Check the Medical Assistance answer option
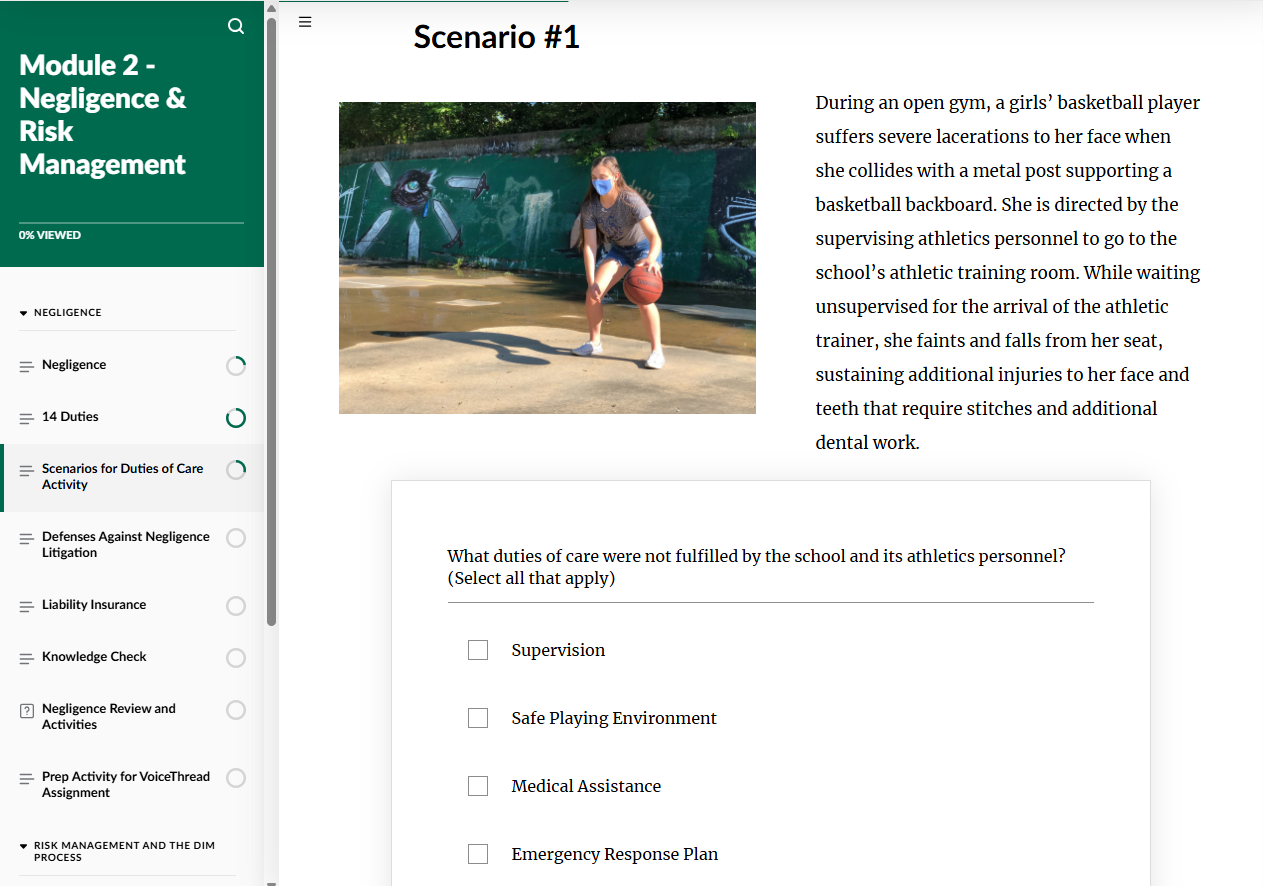1263x886 pixels. [478, 785]
